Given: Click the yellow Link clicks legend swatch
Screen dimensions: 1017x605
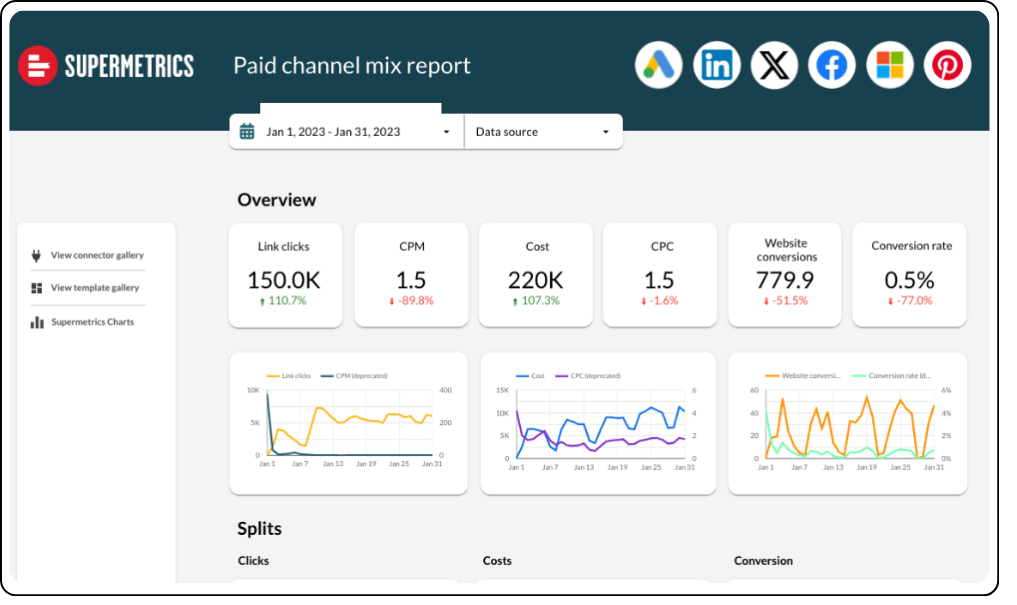Looking at the screenshot, I should tap(272, 376).
